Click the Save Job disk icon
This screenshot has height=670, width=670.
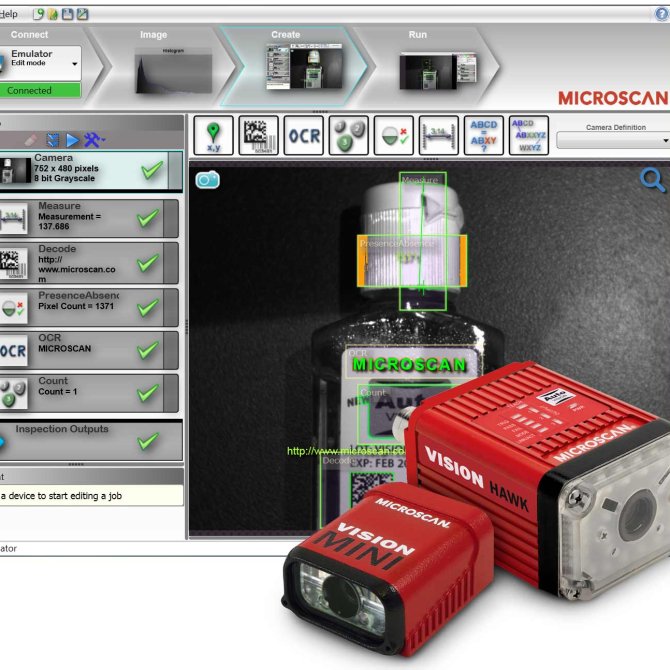click(68, 14)
